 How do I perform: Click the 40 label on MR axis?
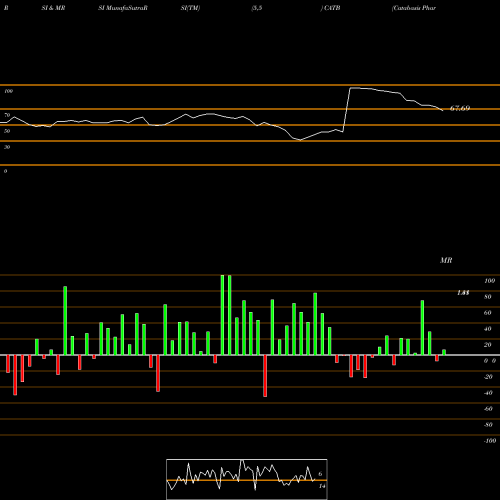pos(488,329)
